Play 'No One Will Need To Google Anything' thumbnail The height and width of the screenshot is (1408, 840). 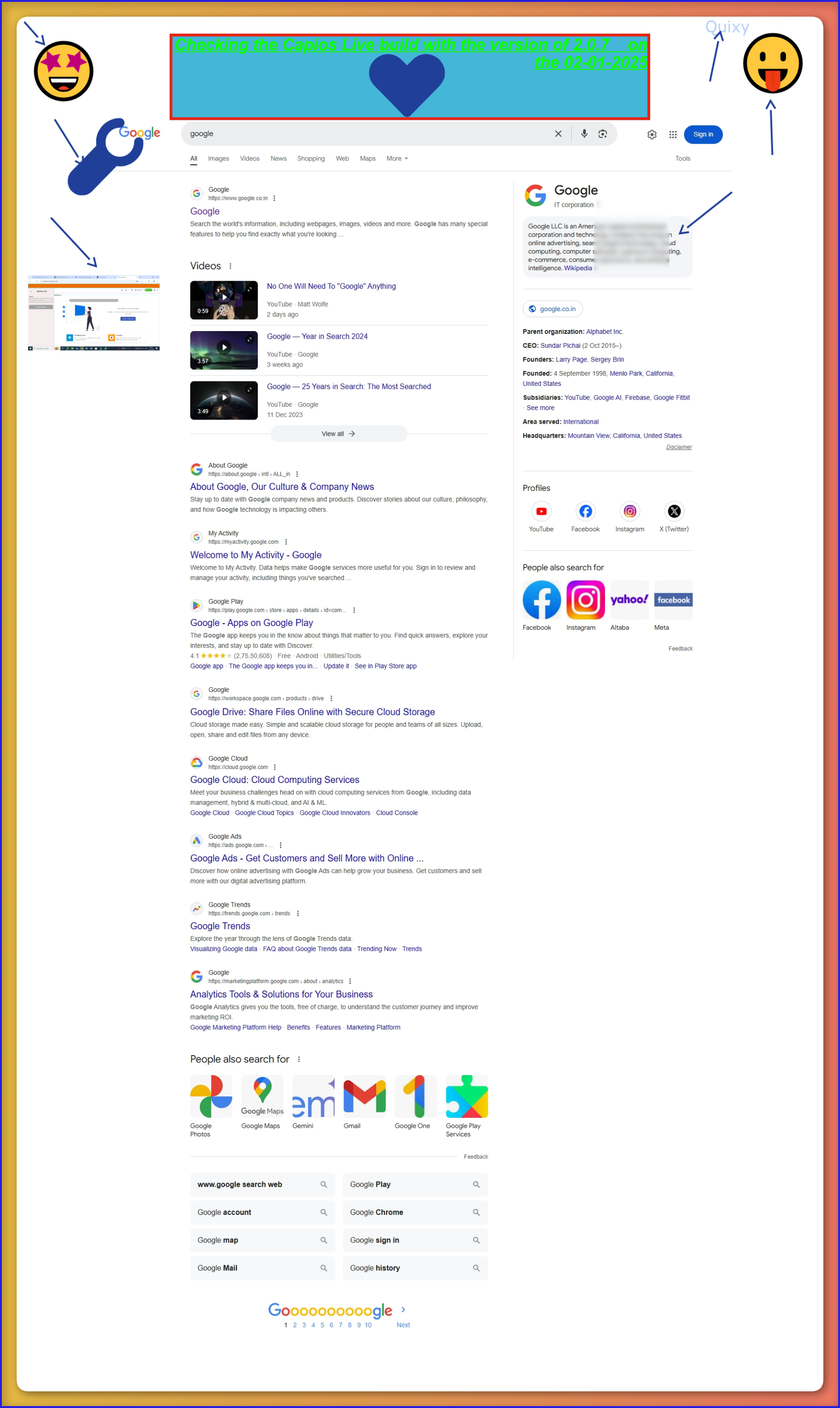coord(224,300)
